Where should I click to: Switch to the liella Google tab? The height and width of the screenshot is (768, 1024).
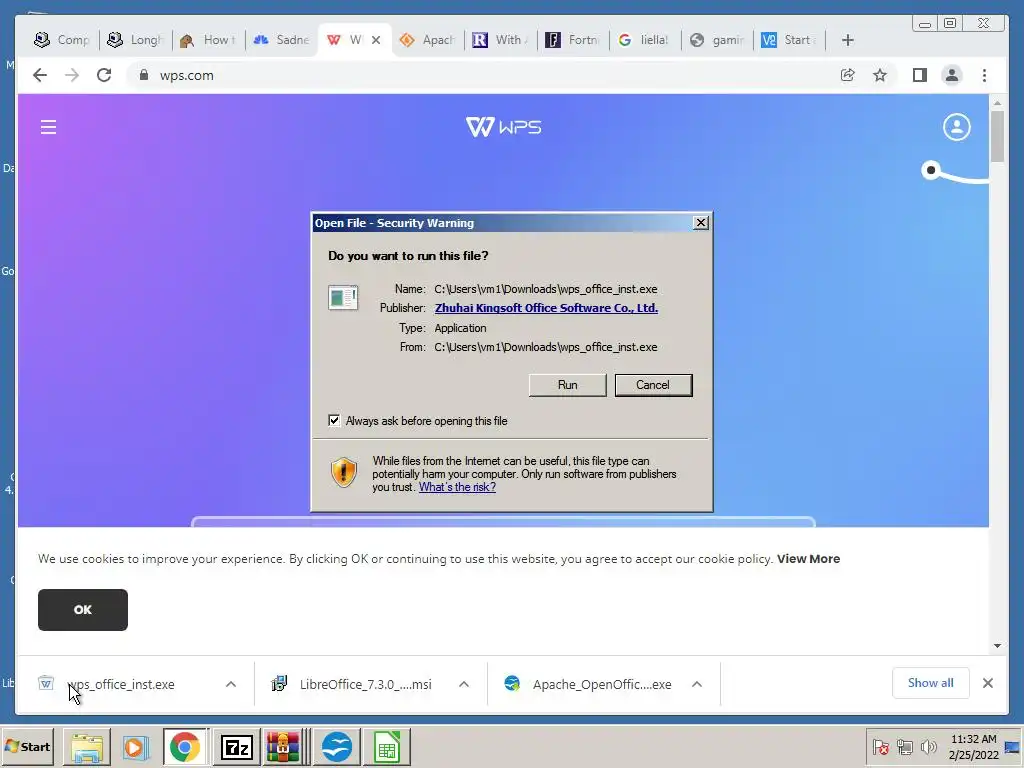coord(644,40)
